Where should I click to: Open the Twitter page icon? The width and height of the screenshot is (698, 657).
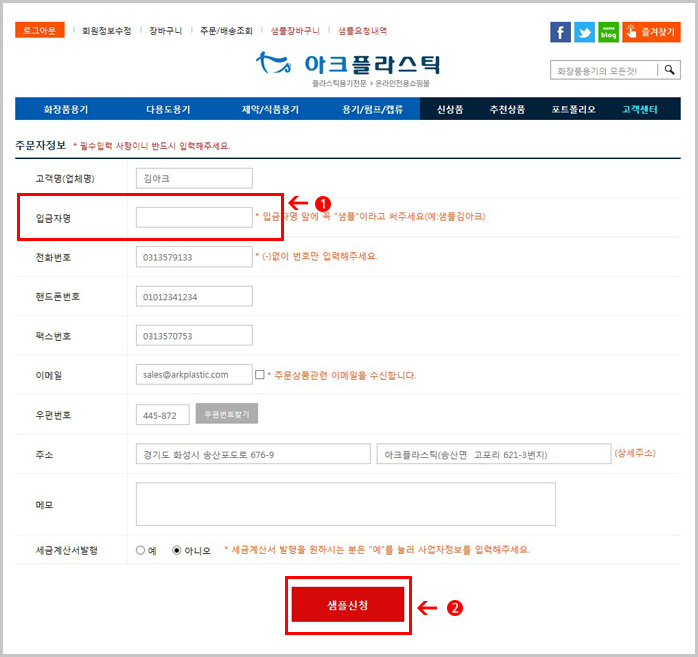(584, 32)
